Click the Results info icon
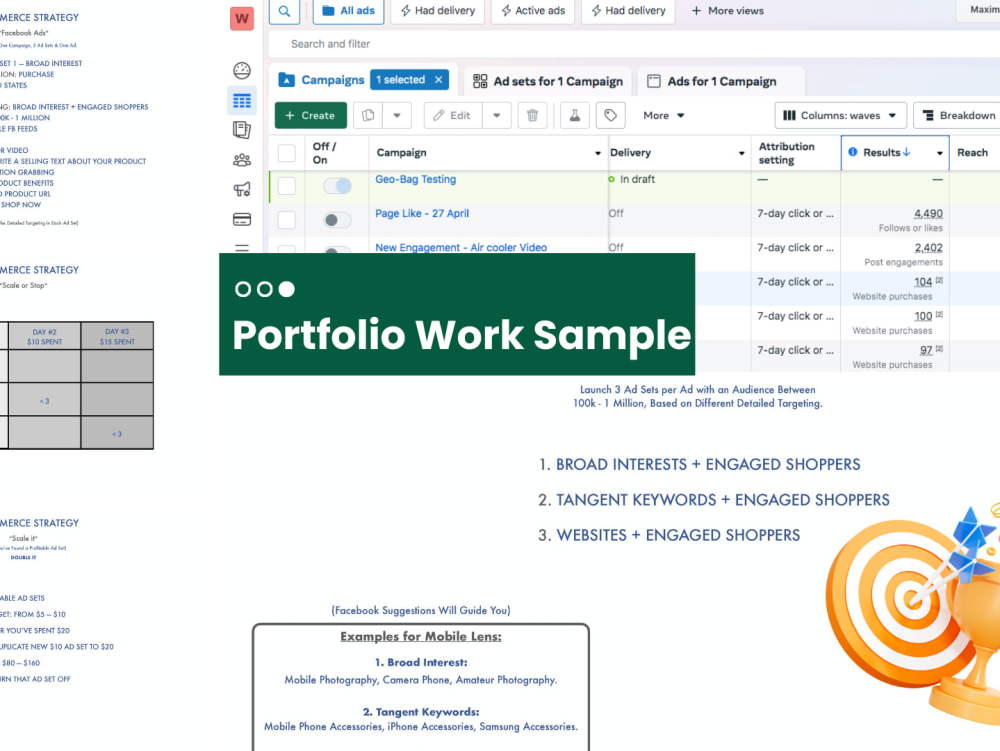Screen dimensions: 1000x751 pos(853,152)
